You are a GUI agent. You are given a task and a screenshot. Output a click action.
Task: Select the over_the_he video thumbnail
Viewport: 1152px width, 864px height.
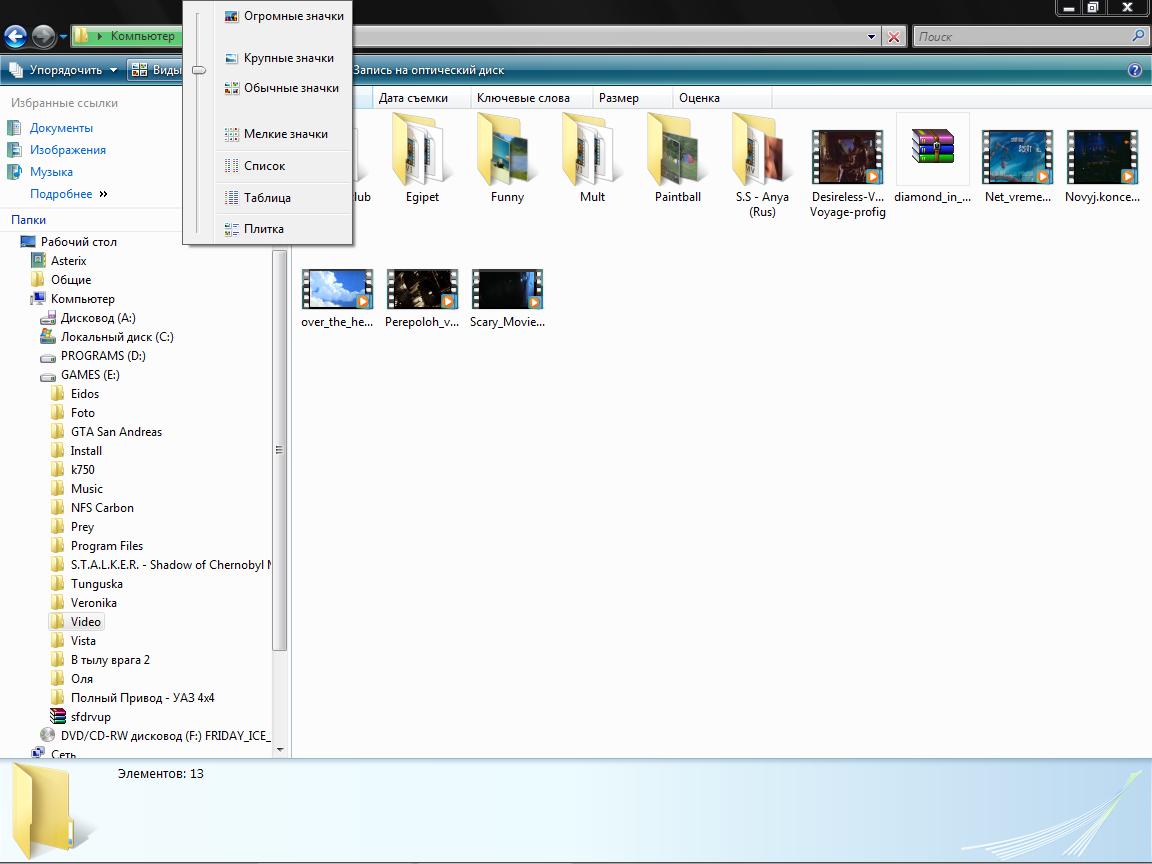pos(337,290)
